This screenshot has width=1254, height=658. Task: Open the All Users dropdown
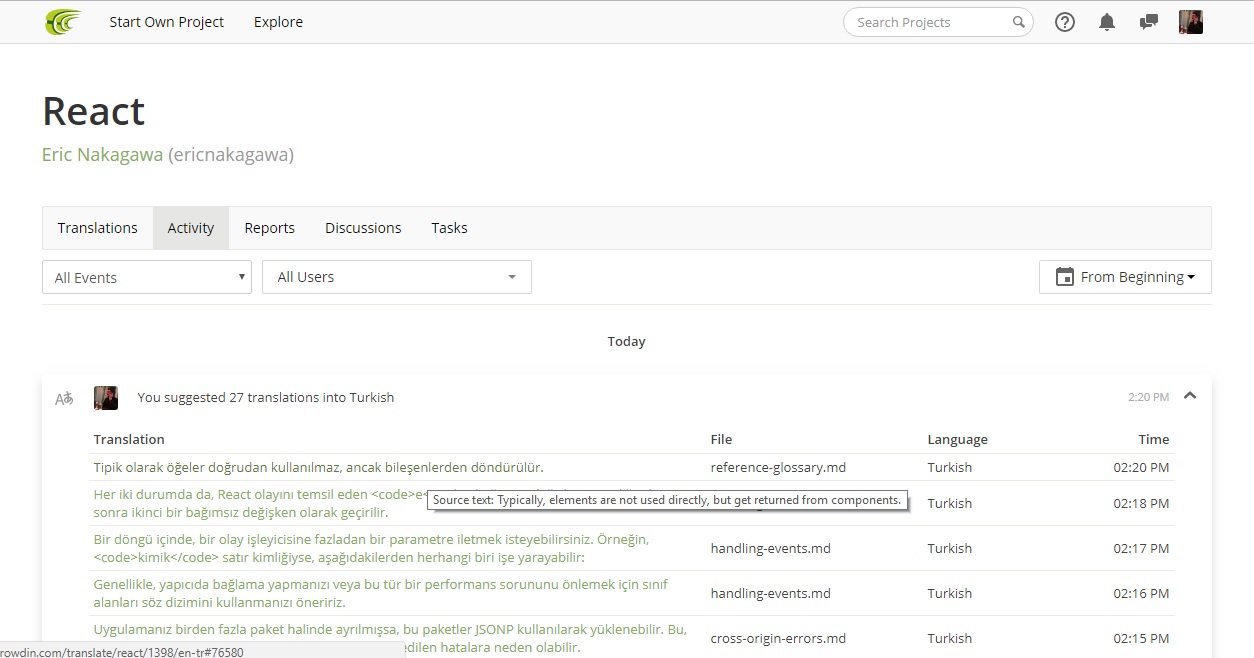pos(397,277)
